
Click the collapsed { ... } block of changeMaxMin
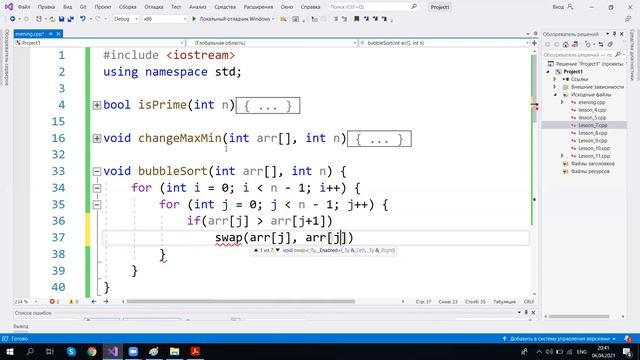click(379, 139)
